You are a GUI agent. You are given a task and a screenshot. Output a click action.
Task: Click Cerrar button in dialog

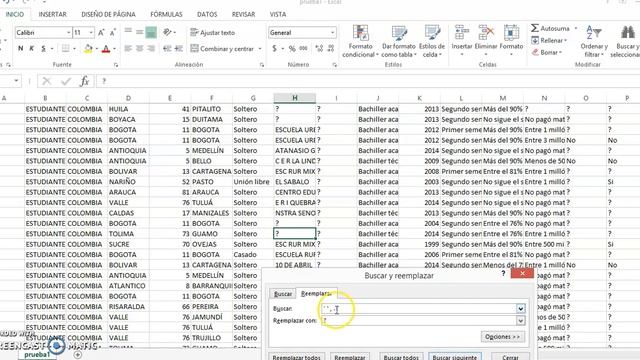510,357
